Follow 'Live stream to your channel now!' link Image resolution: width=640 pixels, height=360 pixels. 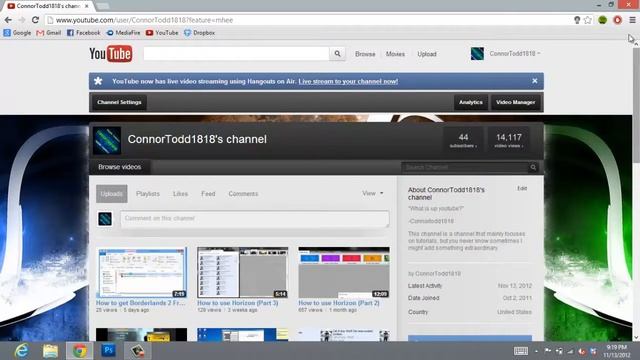[x=348, y=81]
